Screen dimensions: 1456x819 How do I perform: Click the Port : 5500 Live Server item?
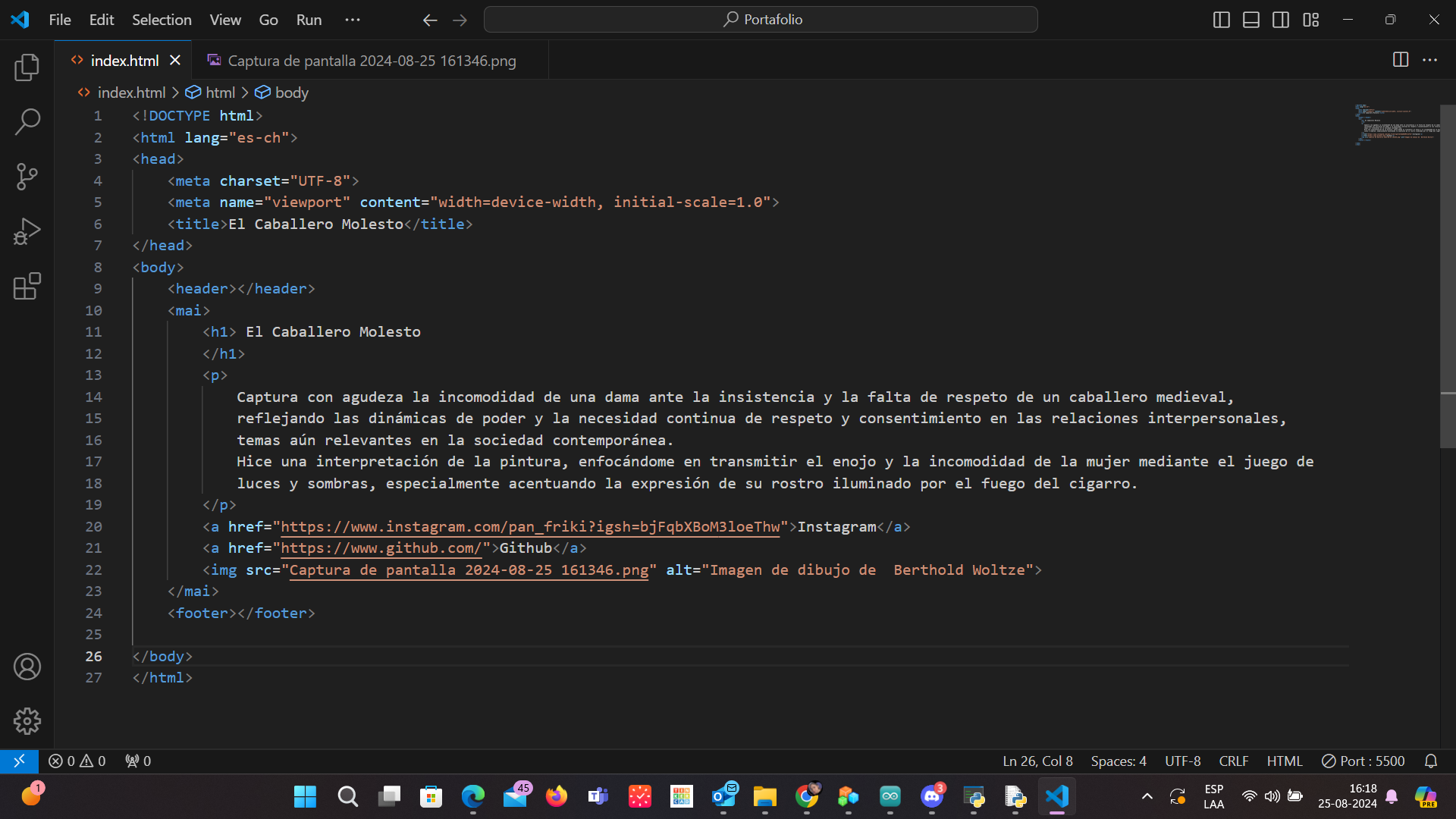point(1363,761)
